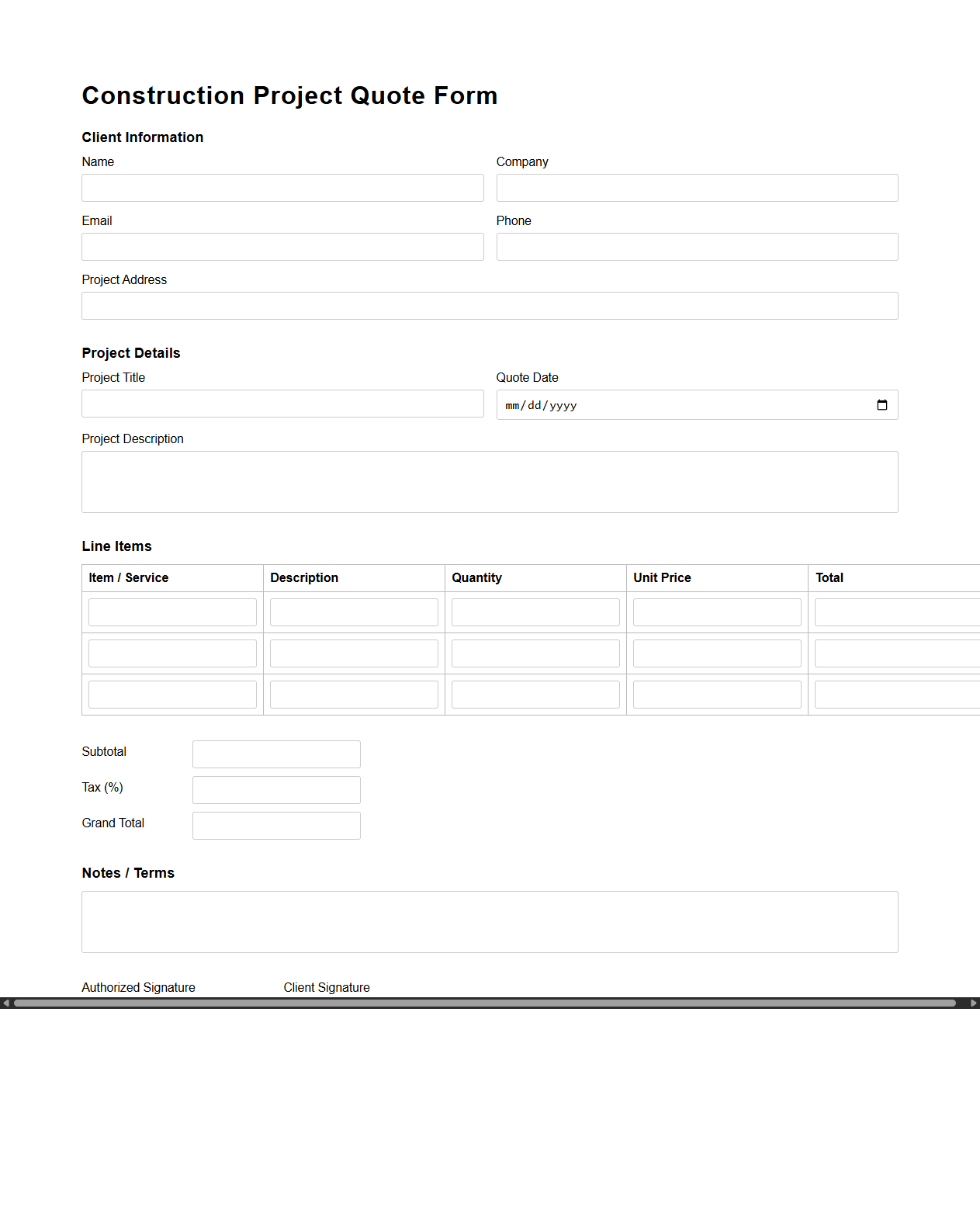Viewport: 980px width, 1206px height.
Task: Click the Grand Total field
Action: (x=275, y=825)
